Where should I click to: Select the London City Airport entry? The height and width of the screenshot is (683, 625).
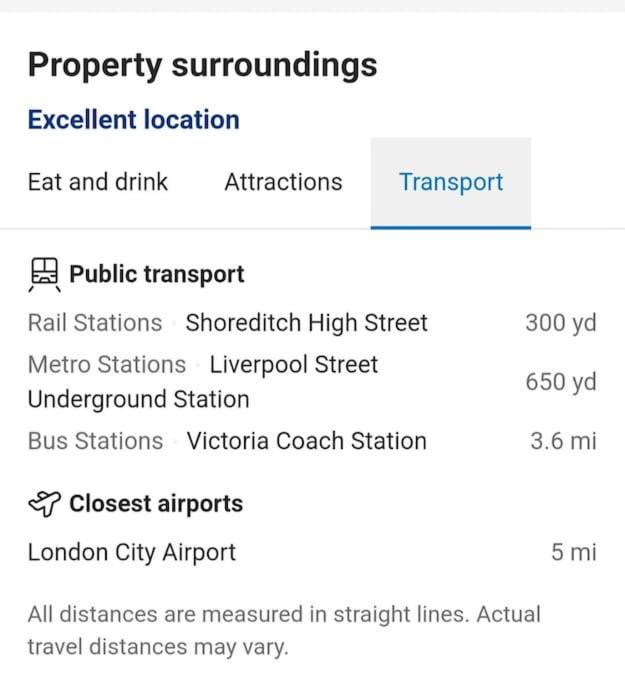[312, 552]
